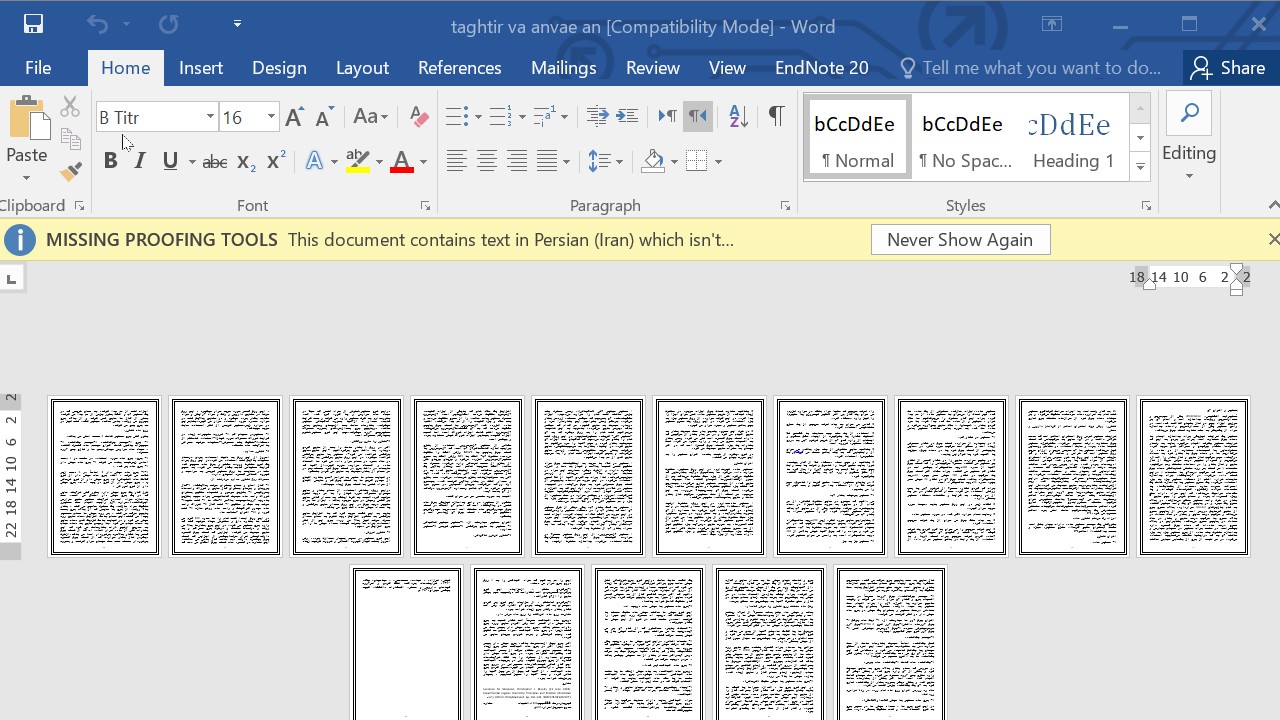Switch to the Layout tab
1280x720 pixels.
[362, 68]
